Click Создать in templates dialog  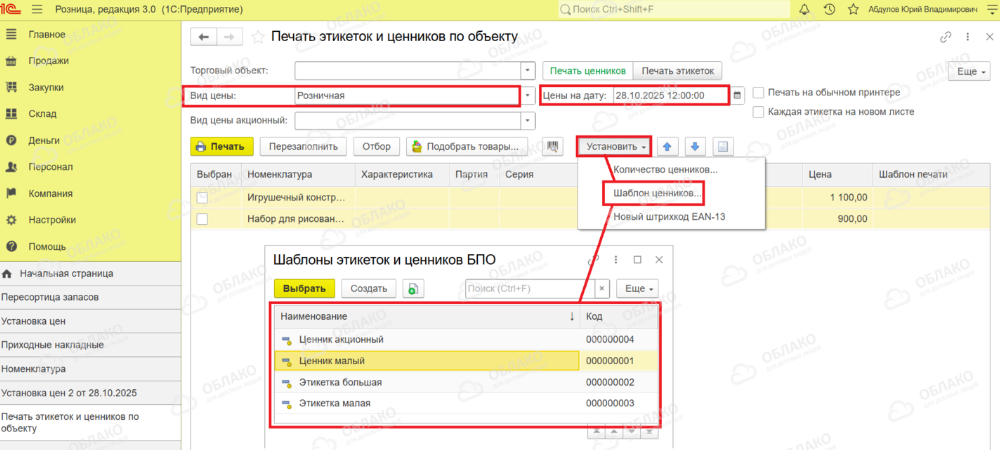pyautogui.click(x=369, y=288)
